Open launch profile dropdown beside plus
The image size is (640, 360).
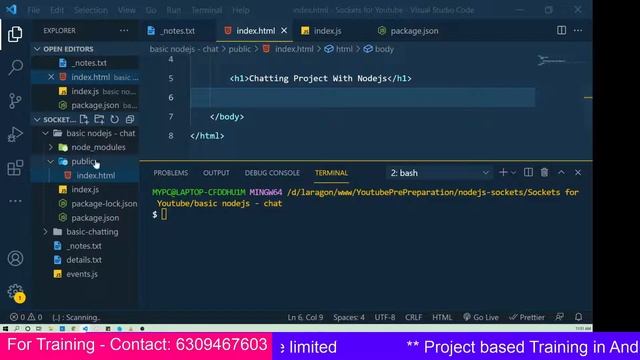(513, 173)
